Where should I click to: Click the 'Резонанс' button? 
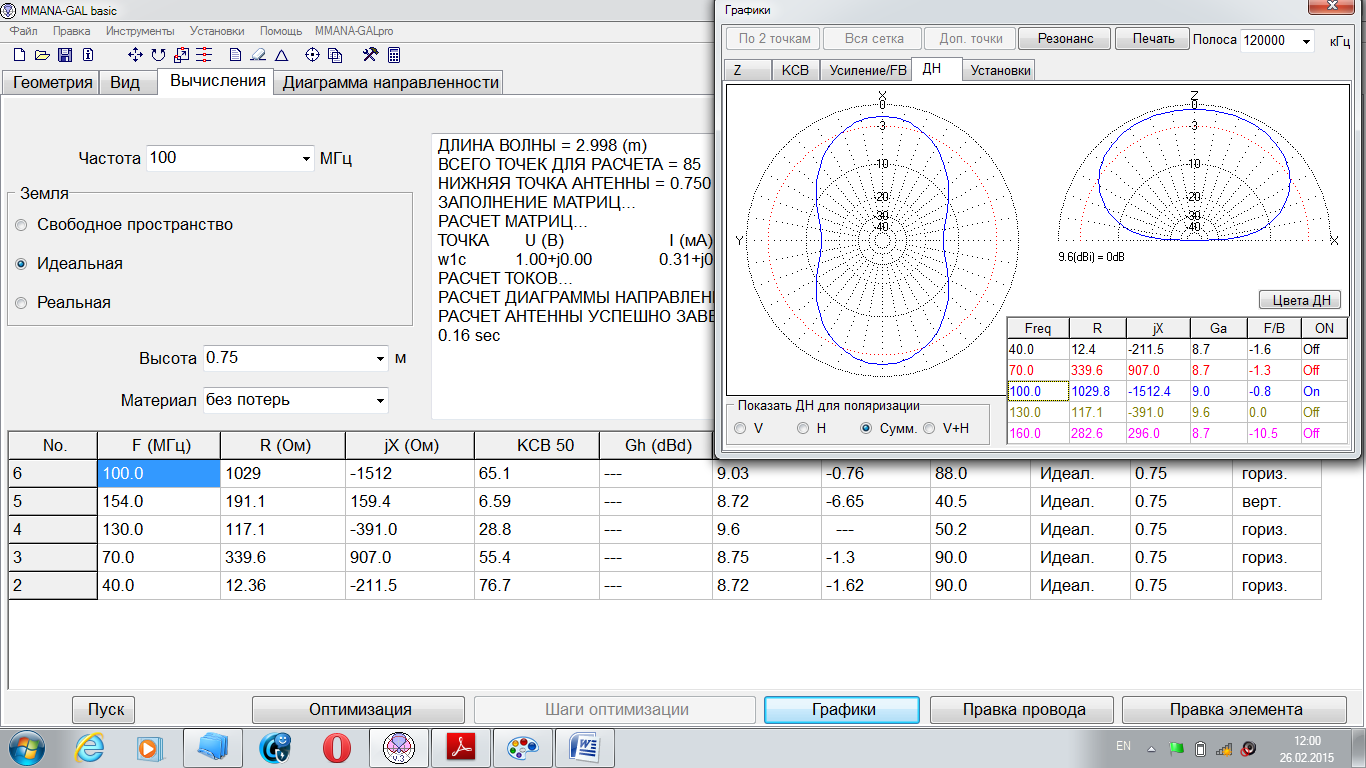pos(1065,39)
